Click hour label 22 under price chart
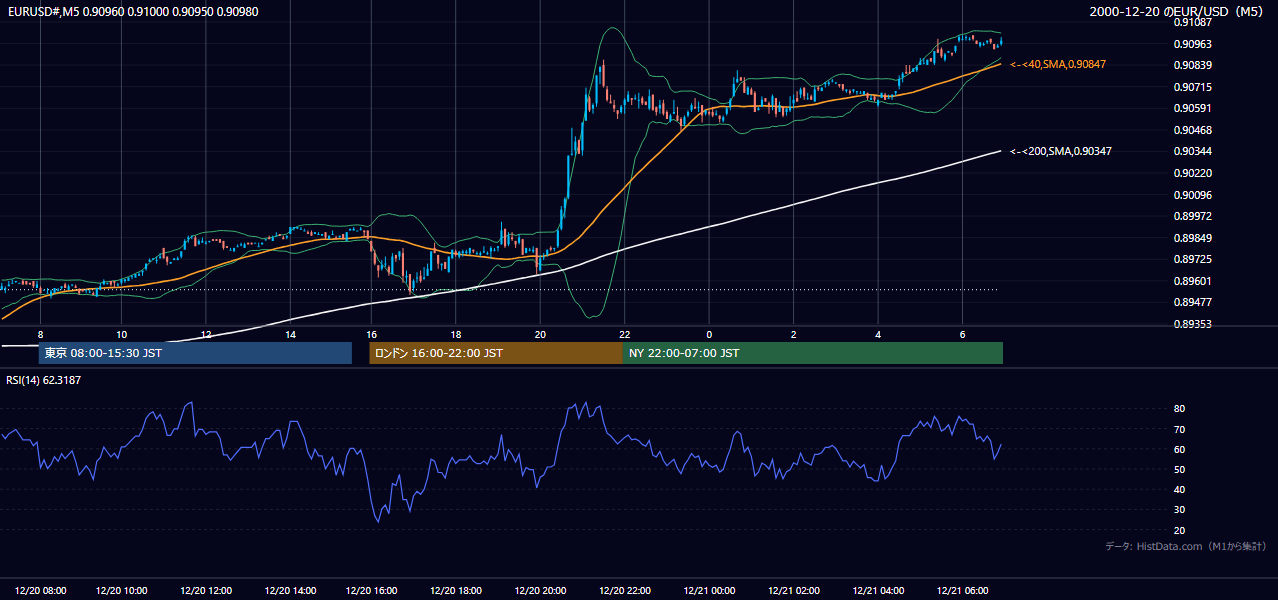This screenshot has width=1278, height=600. point(624,334)
